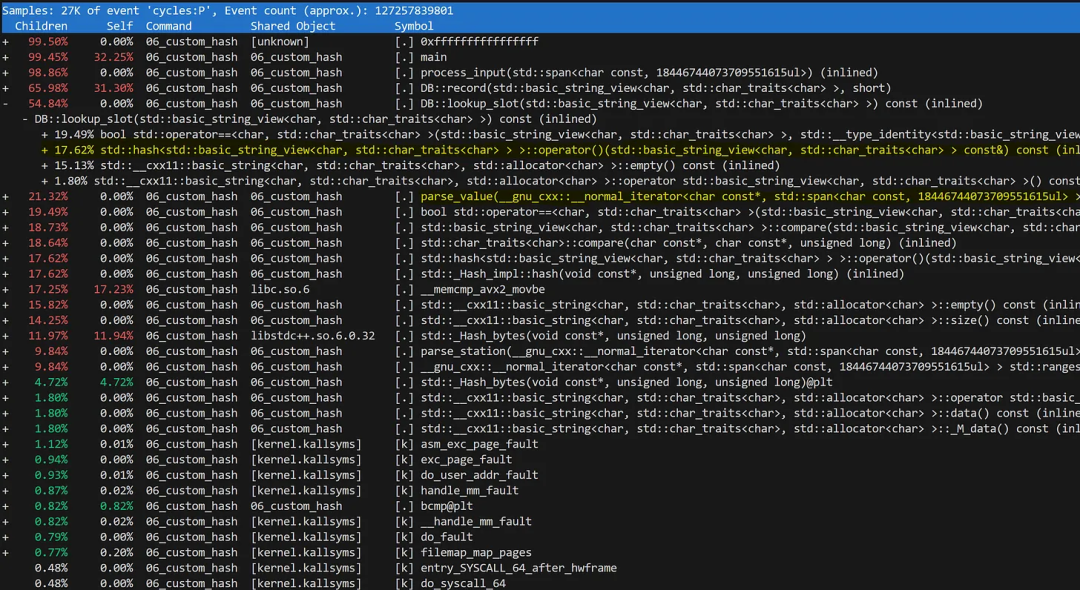Click the Command column header
Screen dimensions: 1080x590
pos(169,26)
